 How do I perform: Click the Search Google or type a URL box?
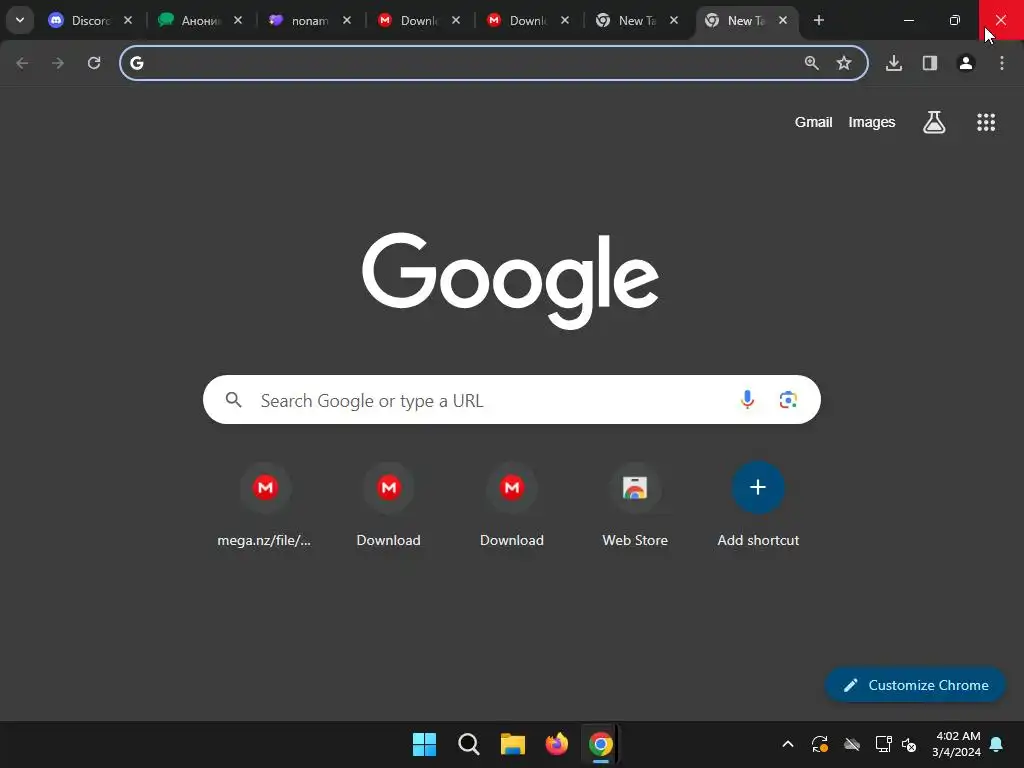click(511, 400)
